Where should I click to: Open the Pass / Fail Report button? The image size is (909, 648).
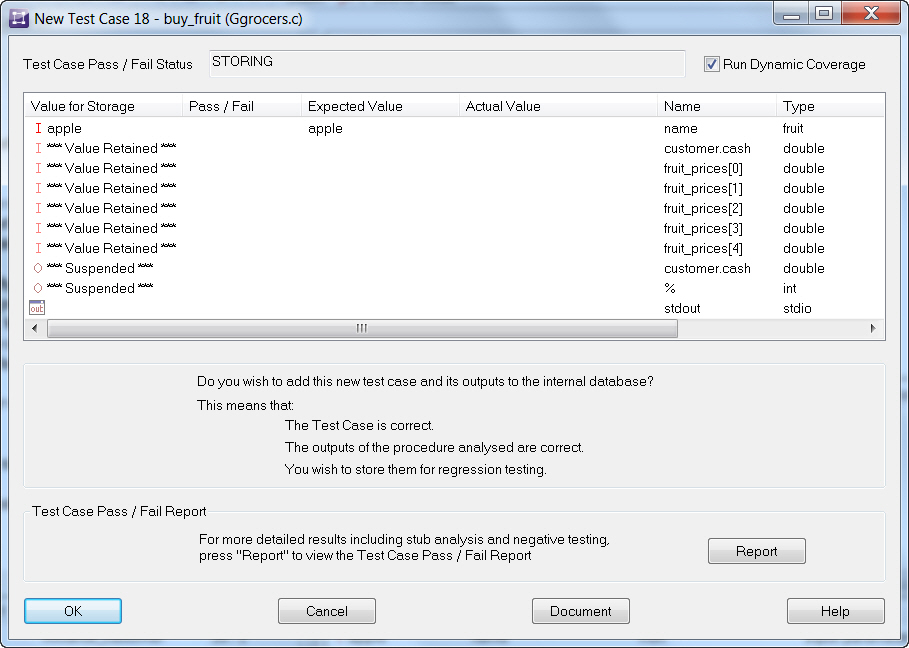756,551
